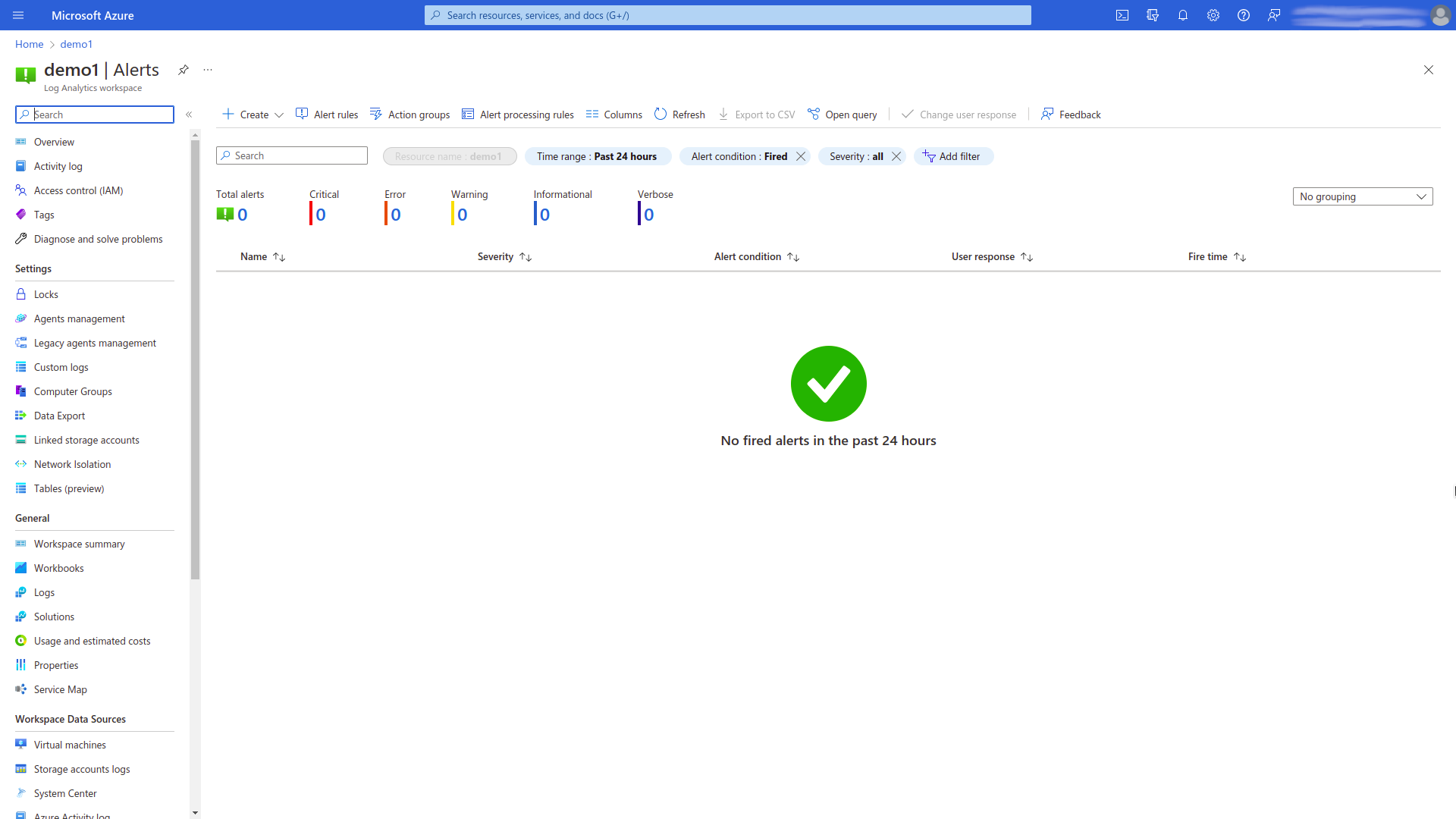1456x819 pixels.
Task: Open top bar feedback icon
Action: click(1274, 15)
